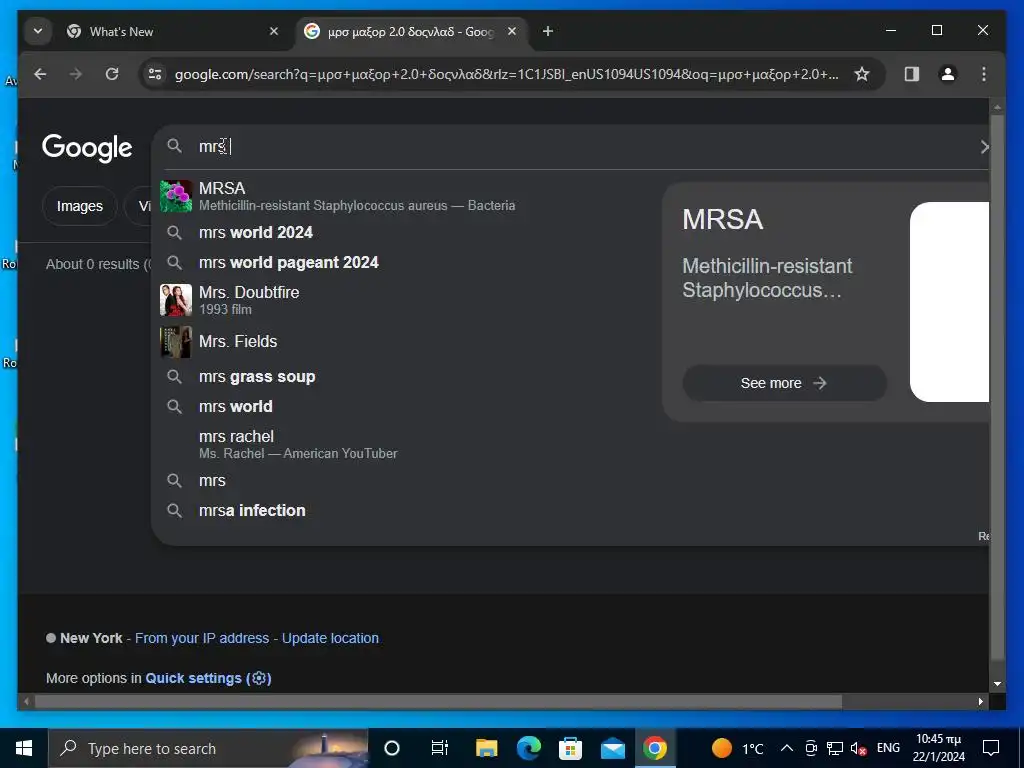Click the Mrs. Doubtfire thumbnail image
Viewport: 1024px width, 768px height.
point(176,300)
